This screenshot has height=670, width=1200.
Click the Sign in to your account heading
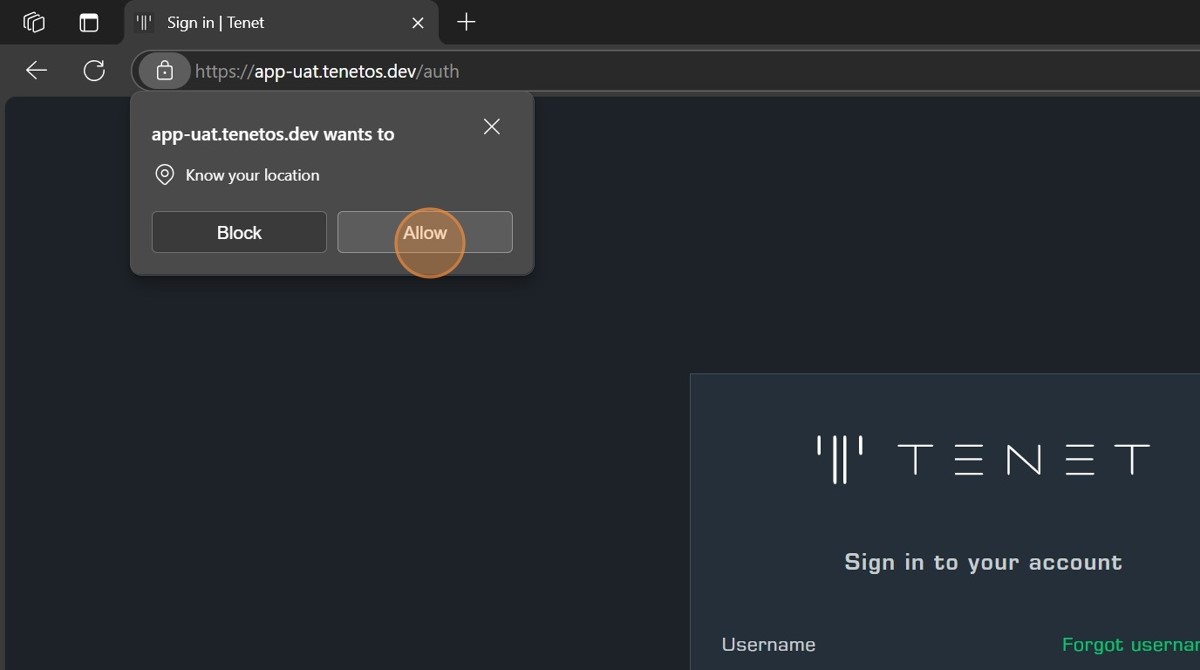pyautogui.click(x=983, y=562)
